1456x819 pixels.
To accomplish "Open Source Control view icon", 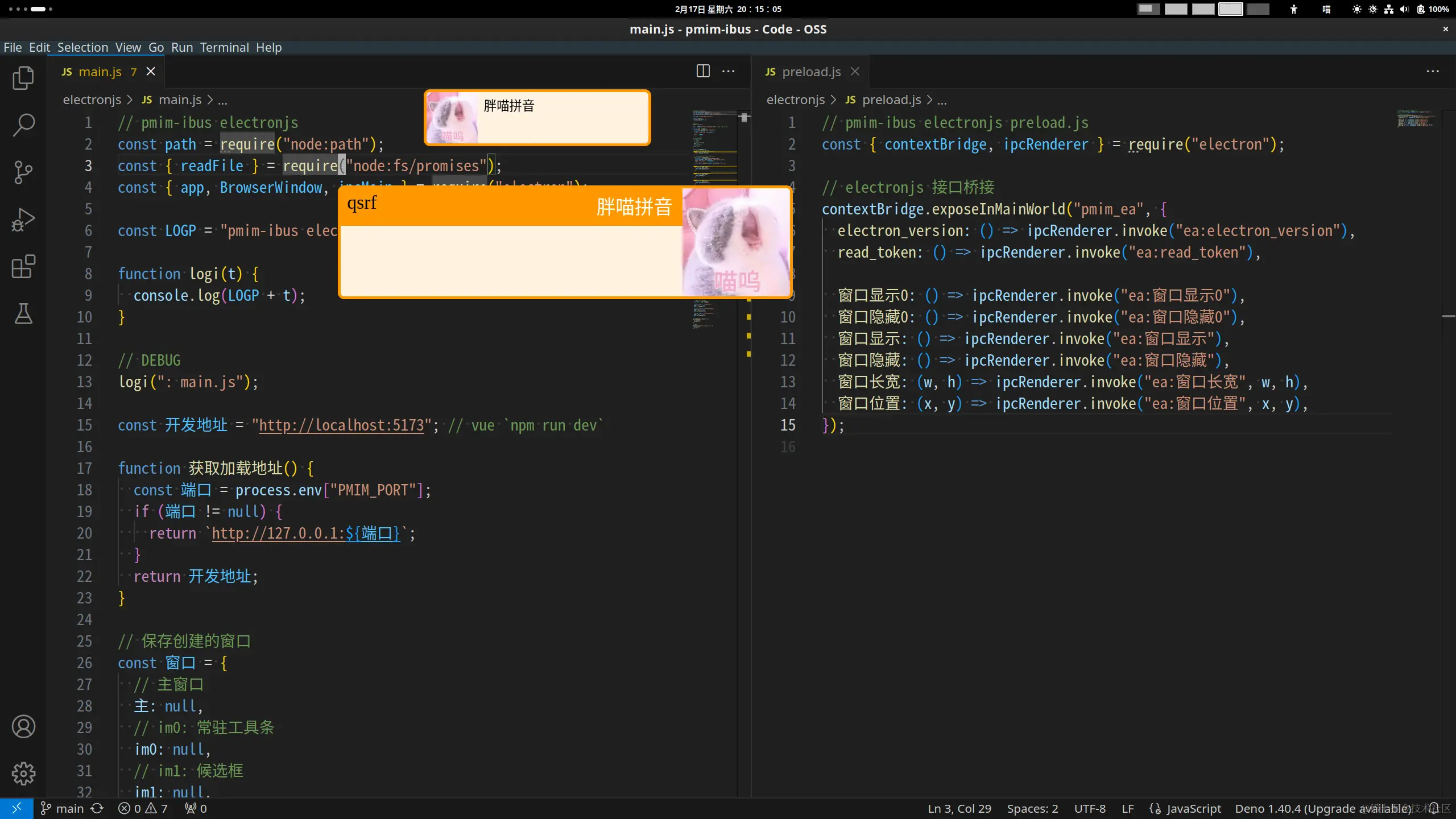I will click(23, 172).
